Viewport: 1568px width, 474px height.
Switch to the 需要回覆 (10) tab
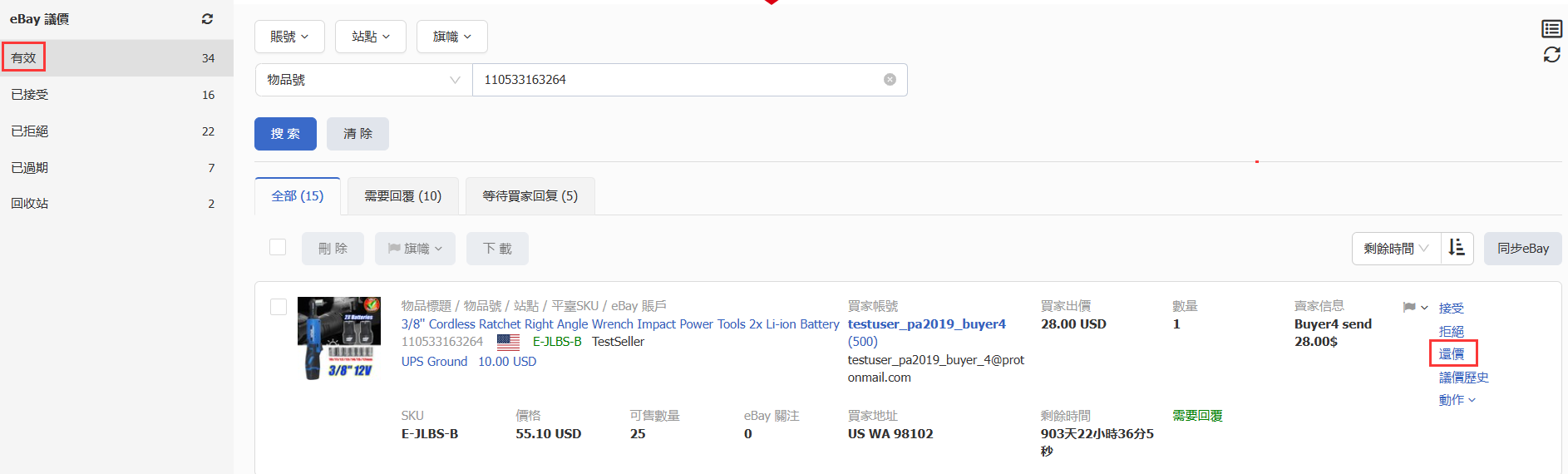click(x=402, y=196)
